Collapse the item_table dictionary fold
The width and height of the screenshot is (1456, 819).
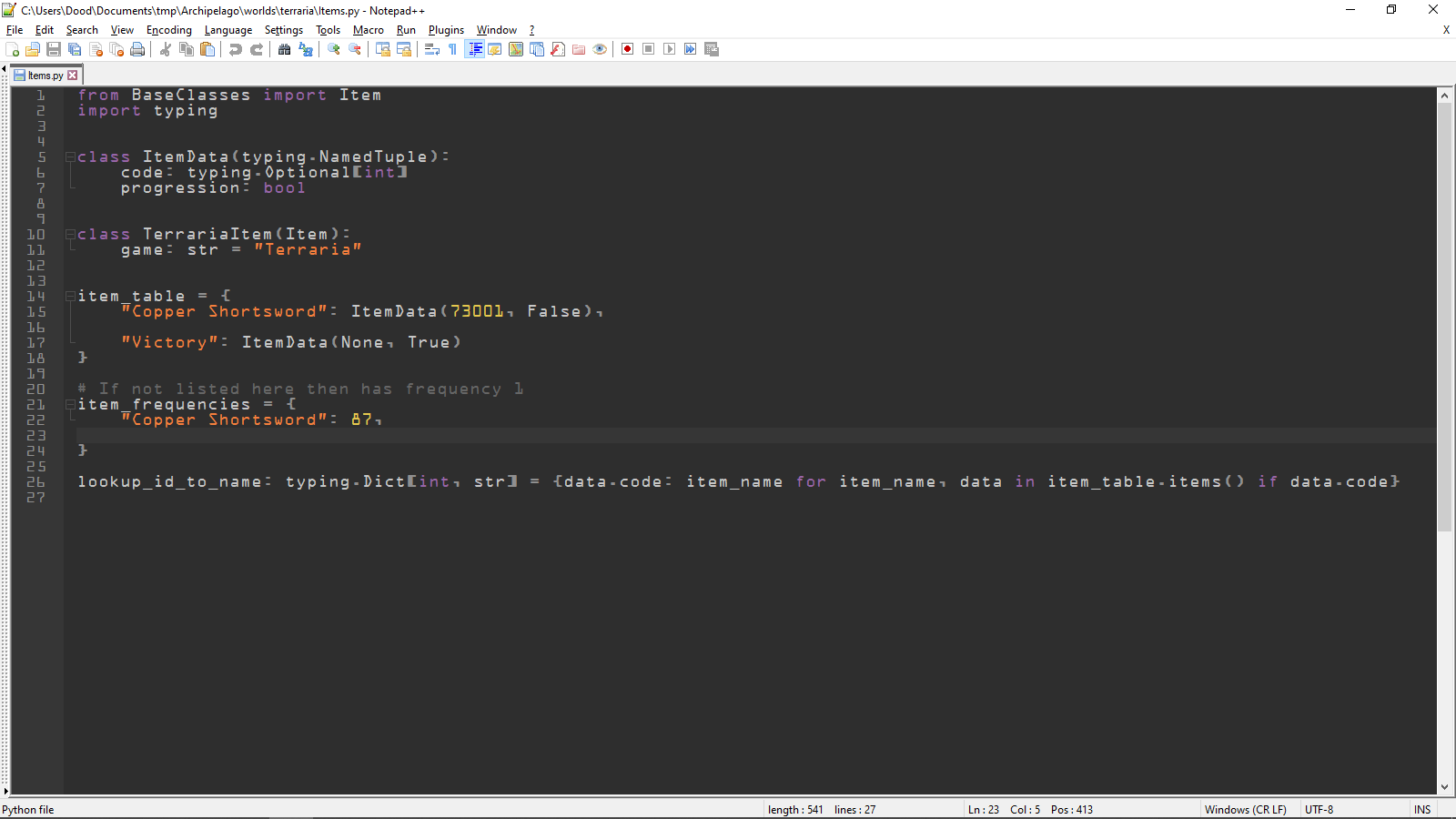[x=69, y=296]
